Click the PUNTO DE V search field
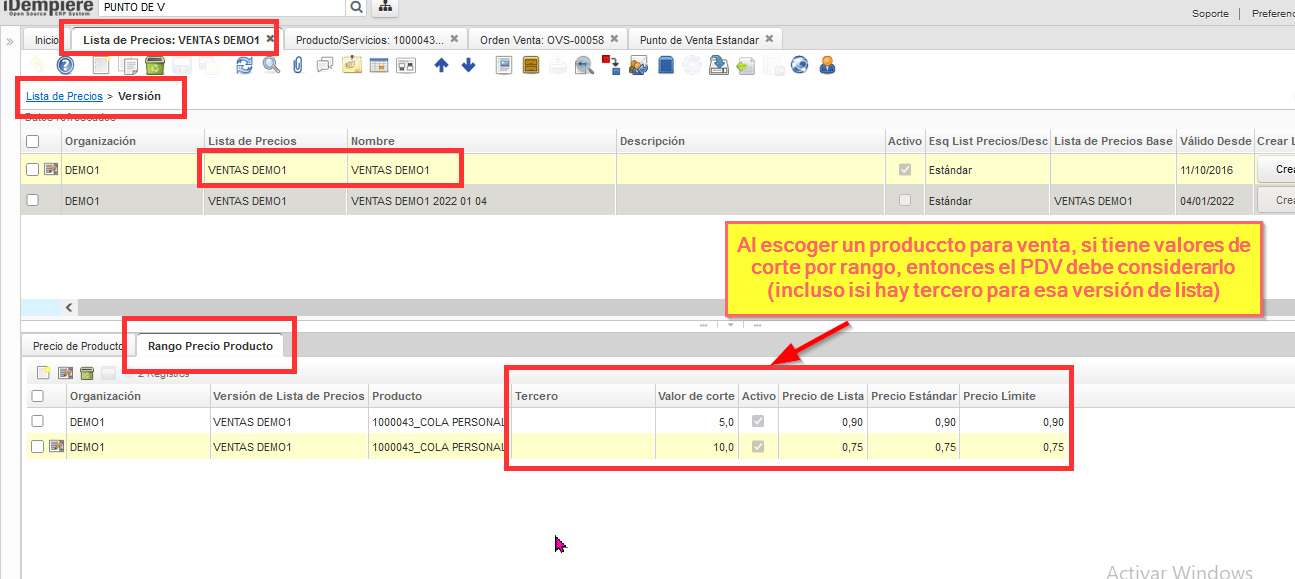This screenshot has height=579, width=1295. coord(222,7)
